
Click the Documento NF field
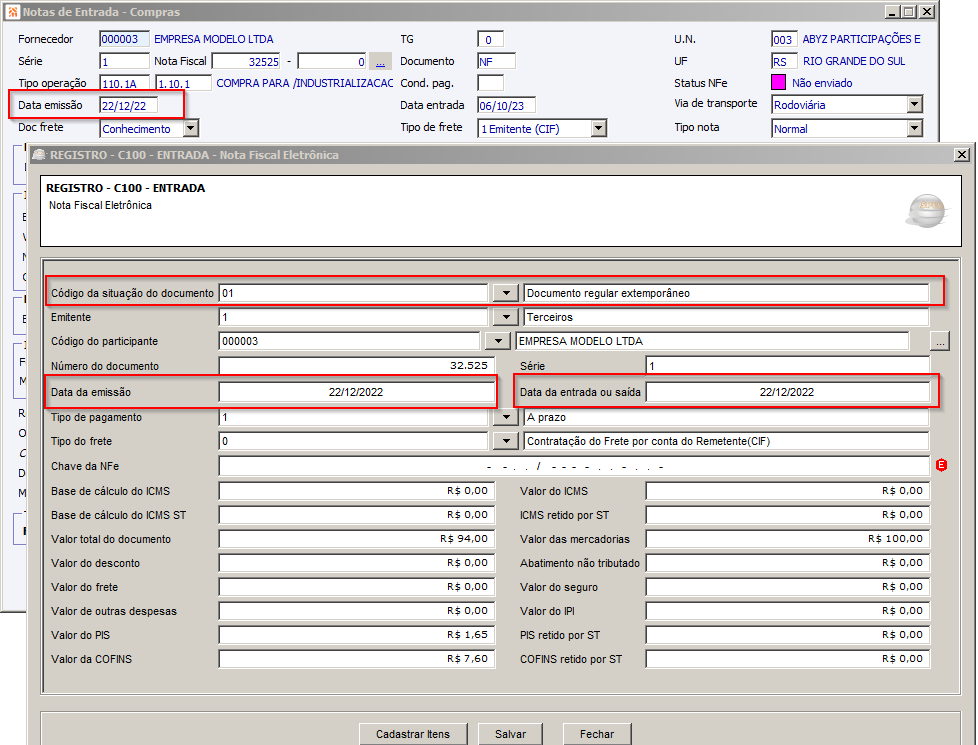[496, 61]
